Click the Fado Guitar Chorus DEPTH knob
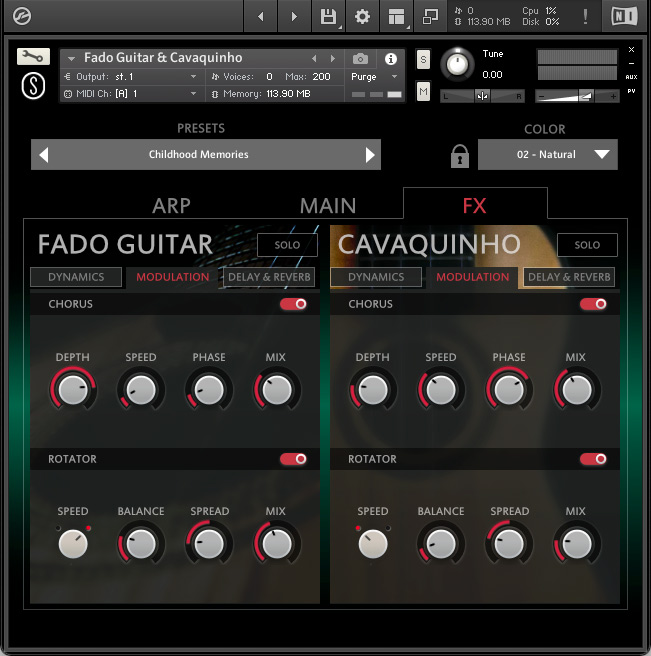Viewport: 651px width, 656px height. click(73, 390)
